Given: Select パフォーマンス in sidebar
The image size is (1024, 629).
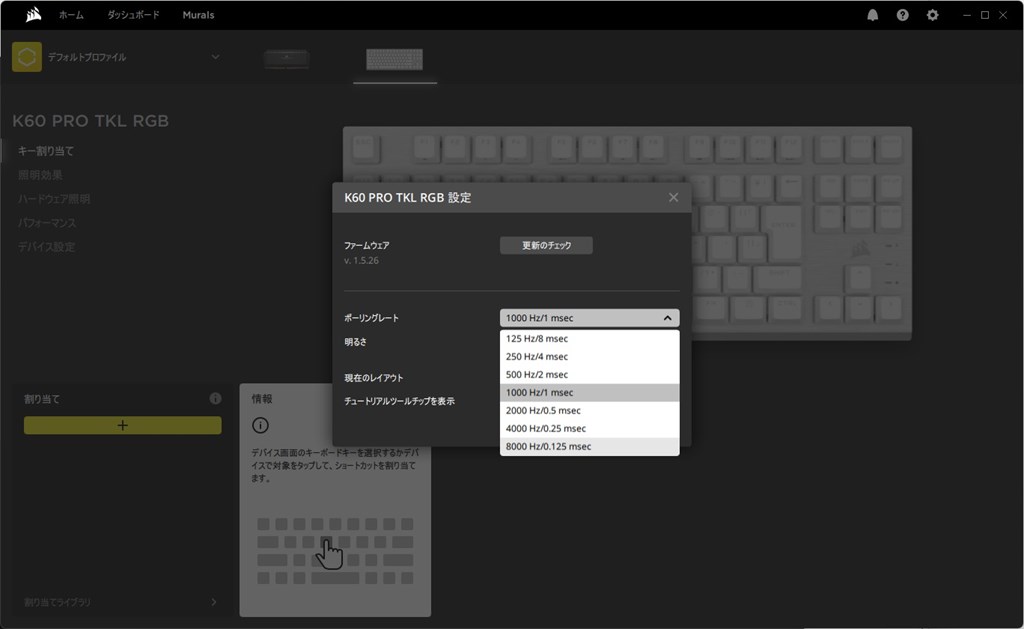Looking at the screenshot, I should [x=46, y=223].
